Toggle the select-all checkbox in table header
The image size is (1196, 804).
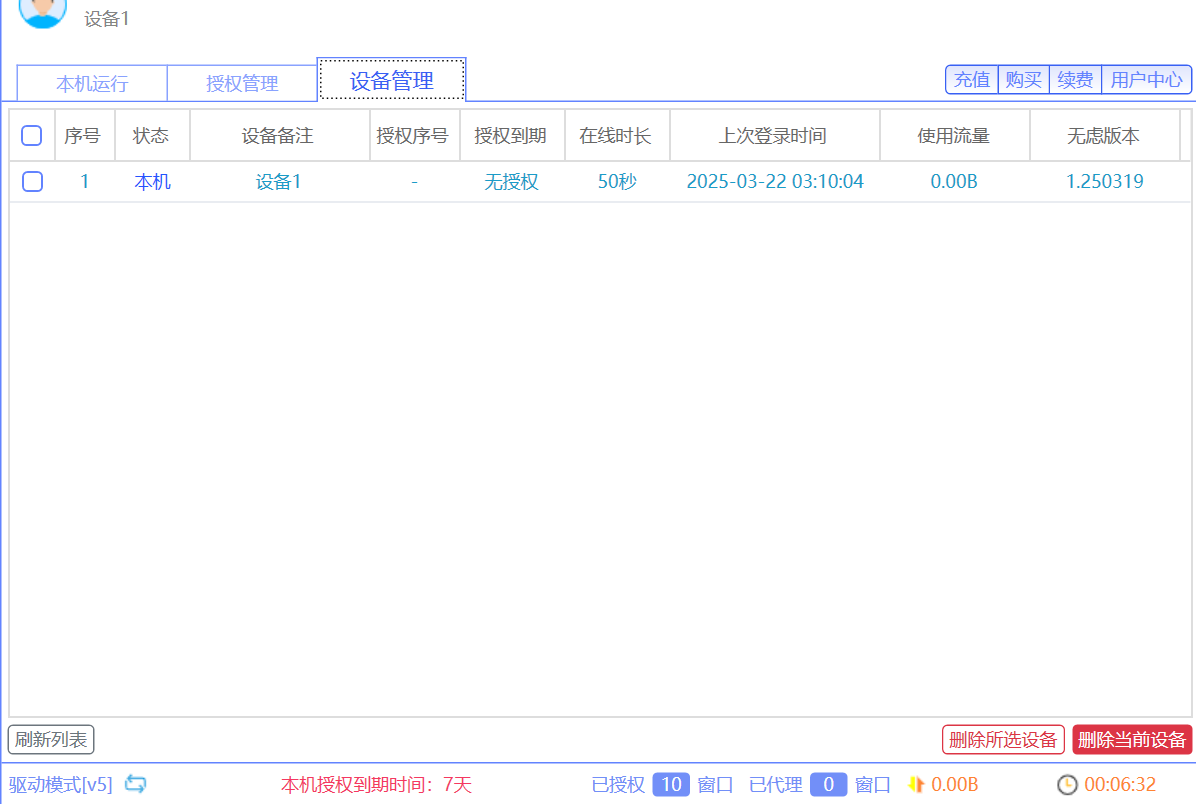click(x=32, y=136)
